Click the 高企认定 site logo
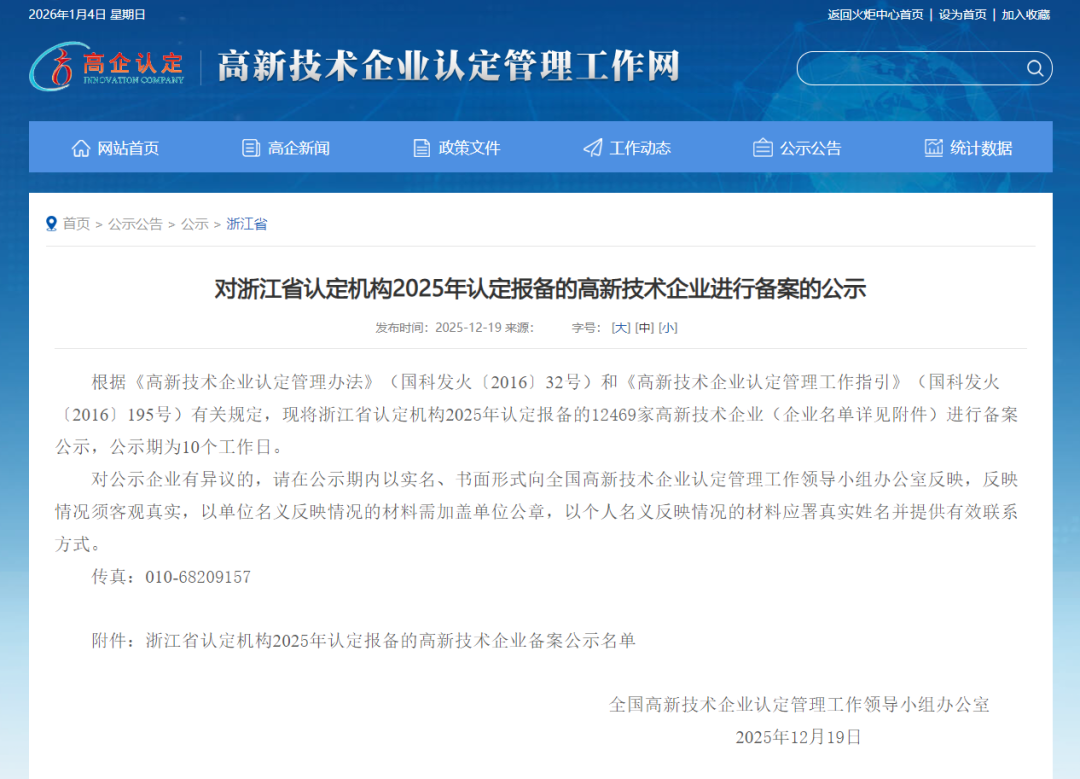1080x779 pixels. click(x=107, y=66)
